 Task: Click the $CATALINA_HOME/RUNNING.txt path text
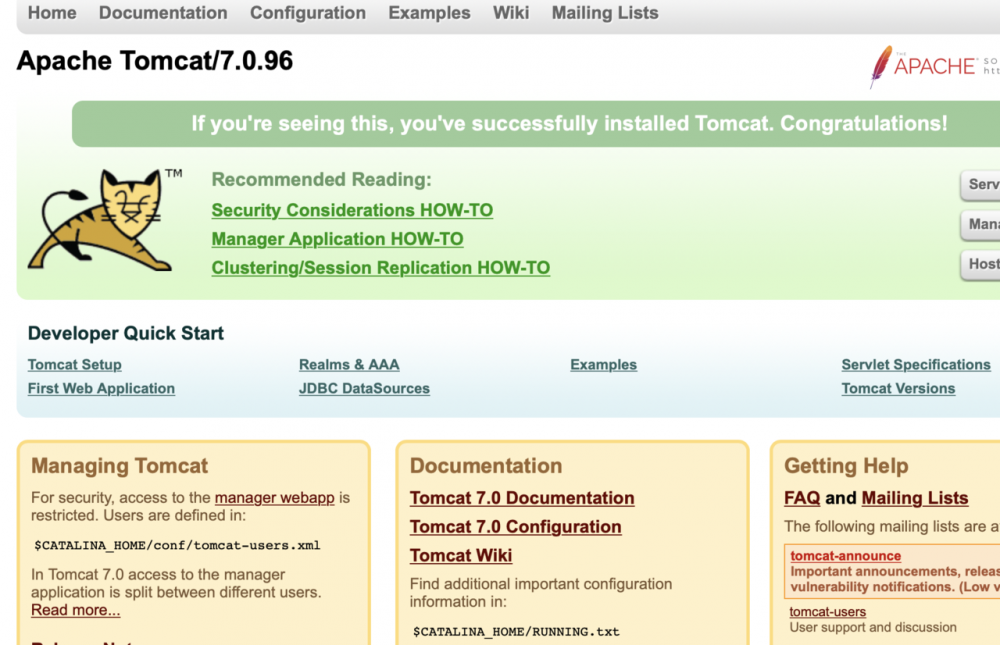516,632
